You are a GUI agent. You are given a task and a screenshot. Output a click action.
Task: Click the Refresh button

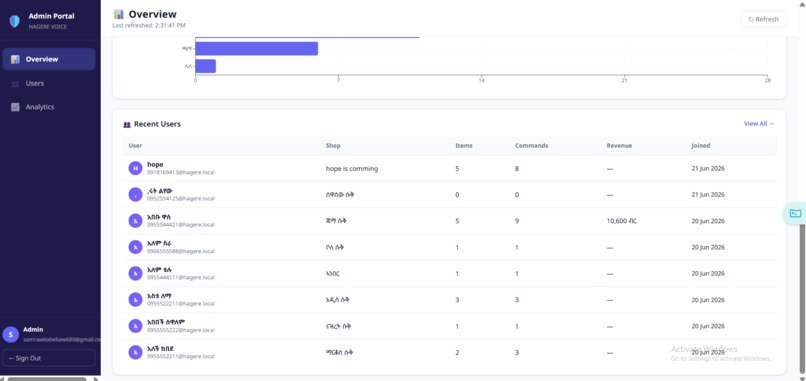point(763,19)
